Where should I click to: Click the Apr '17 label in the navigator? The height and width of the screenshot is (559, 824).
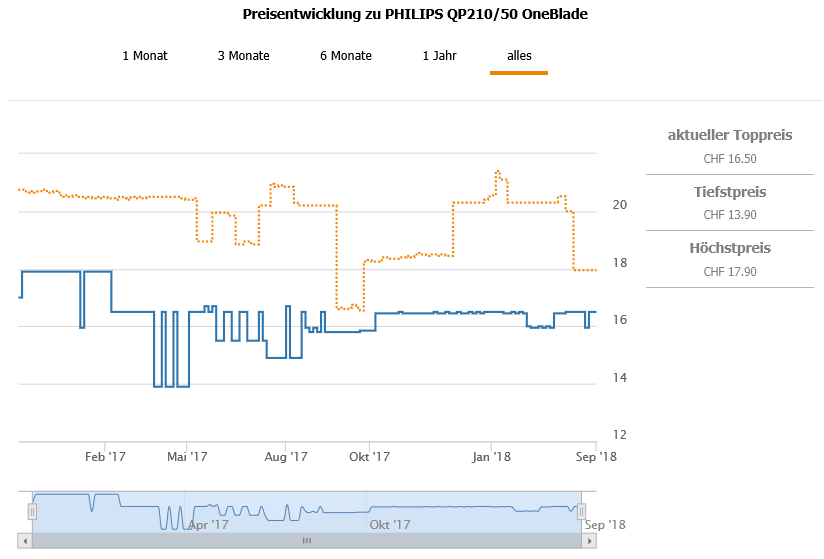[x=209, y=524]
